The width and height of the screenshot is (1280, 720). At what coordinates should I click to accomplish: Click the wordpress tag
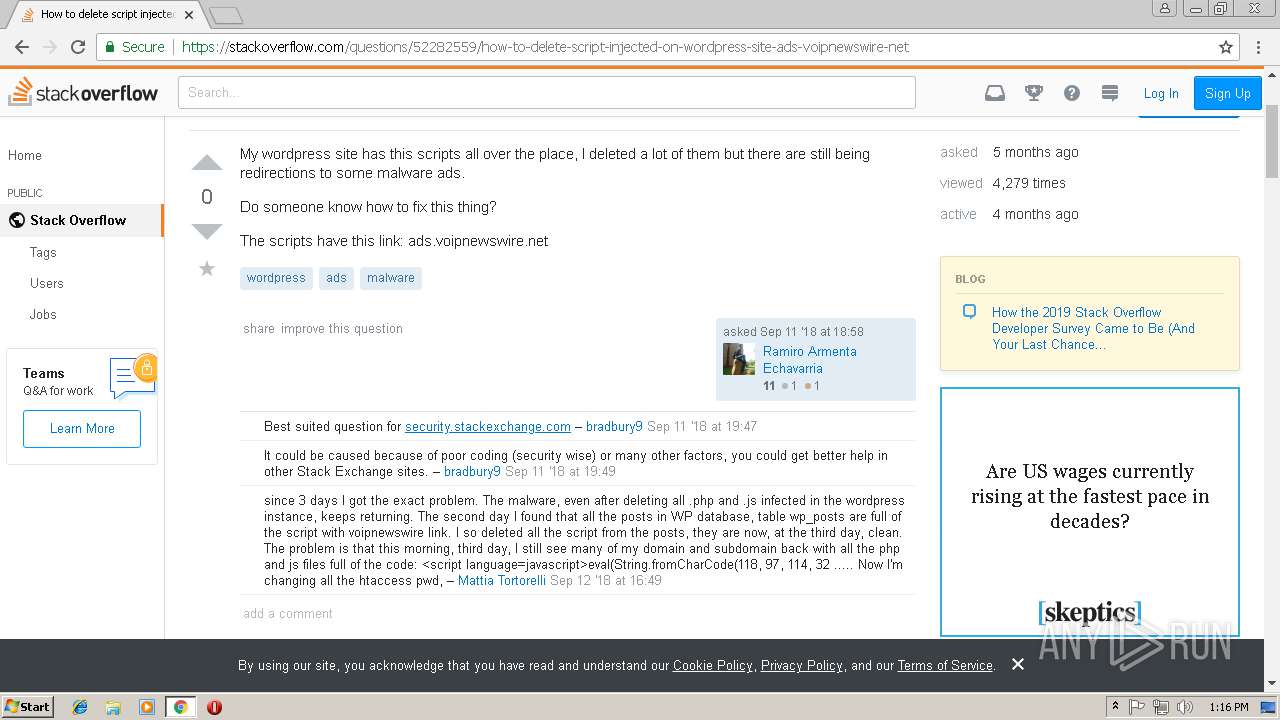click(x=276, y=278)
